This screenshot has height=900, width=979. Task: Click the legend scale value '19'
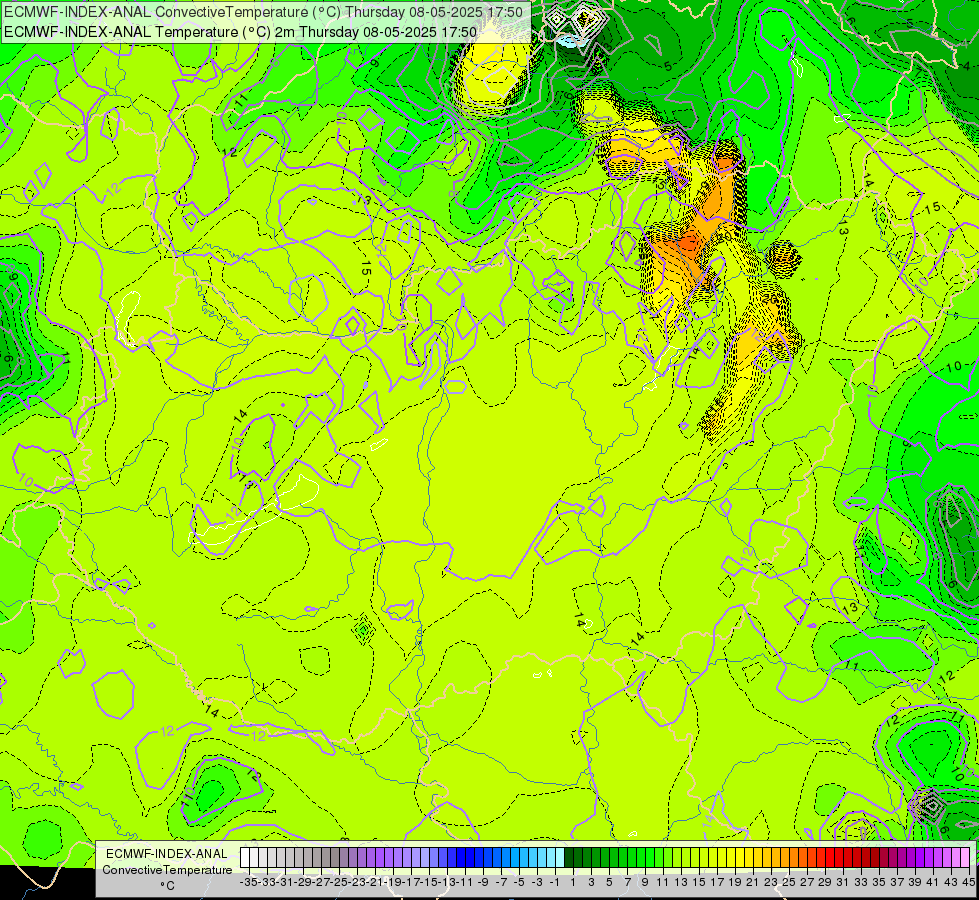click(x=735, y=883)
